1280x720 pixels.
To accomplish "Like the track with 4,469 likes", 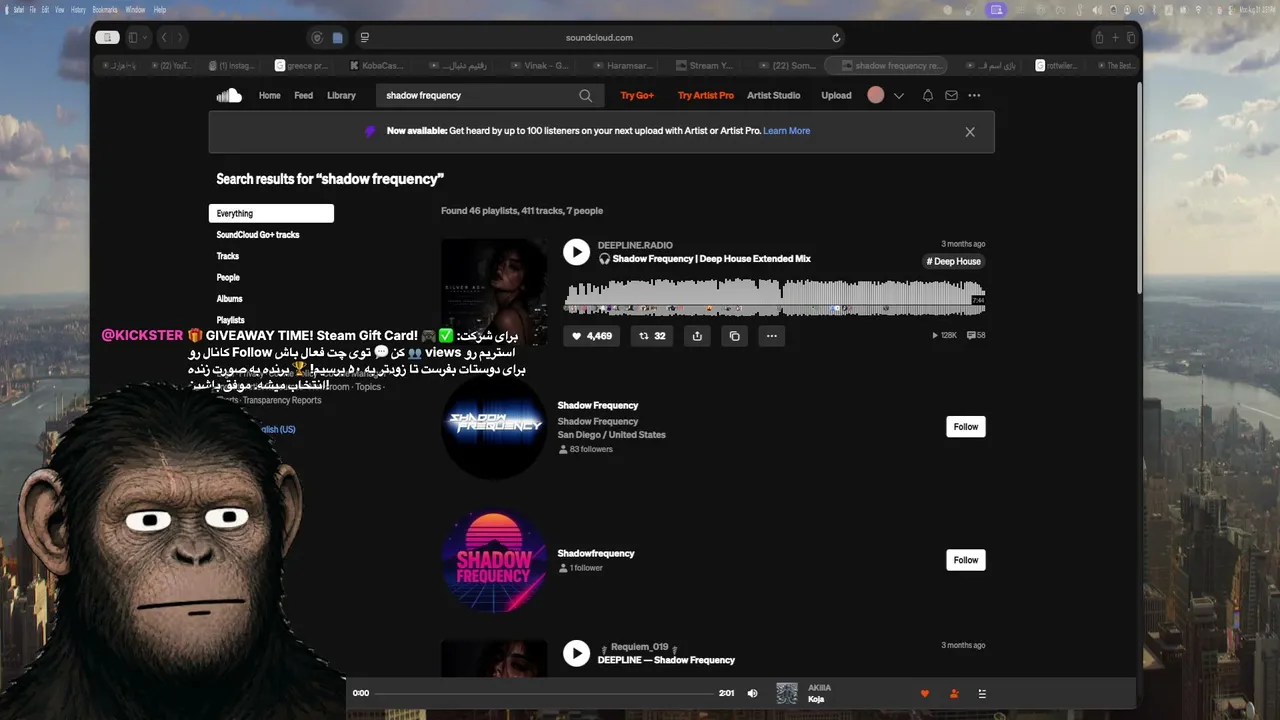I will pos(592,336).
